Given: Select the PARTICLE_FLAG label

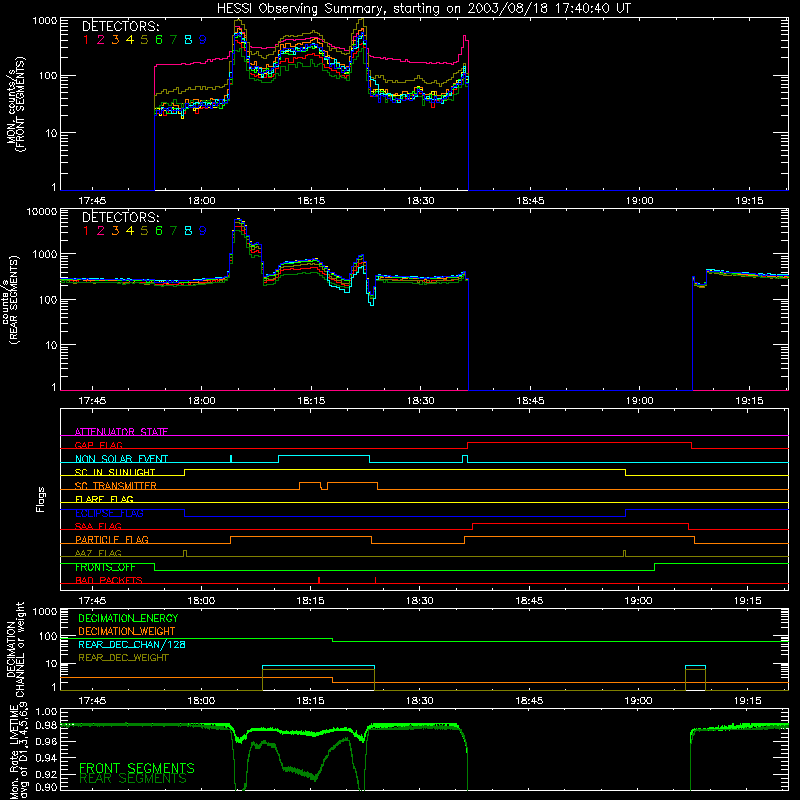Looking at the screenshot, I should [x=112, y=539].
